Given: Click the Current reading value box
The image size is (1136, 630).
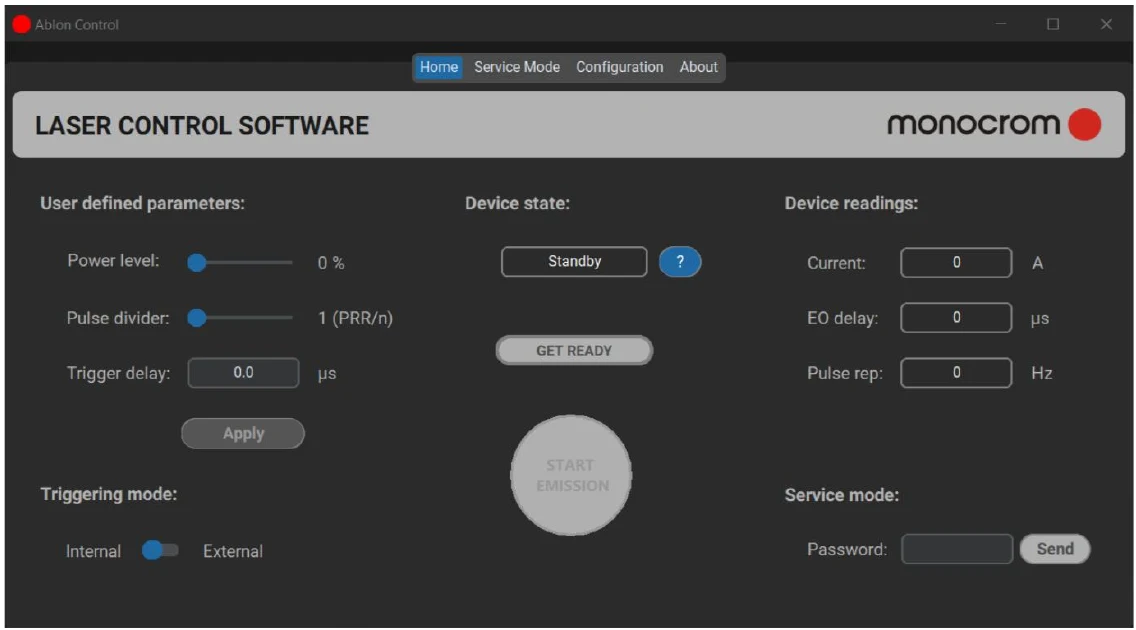Looking at the screenshot, I should point(956,262).
